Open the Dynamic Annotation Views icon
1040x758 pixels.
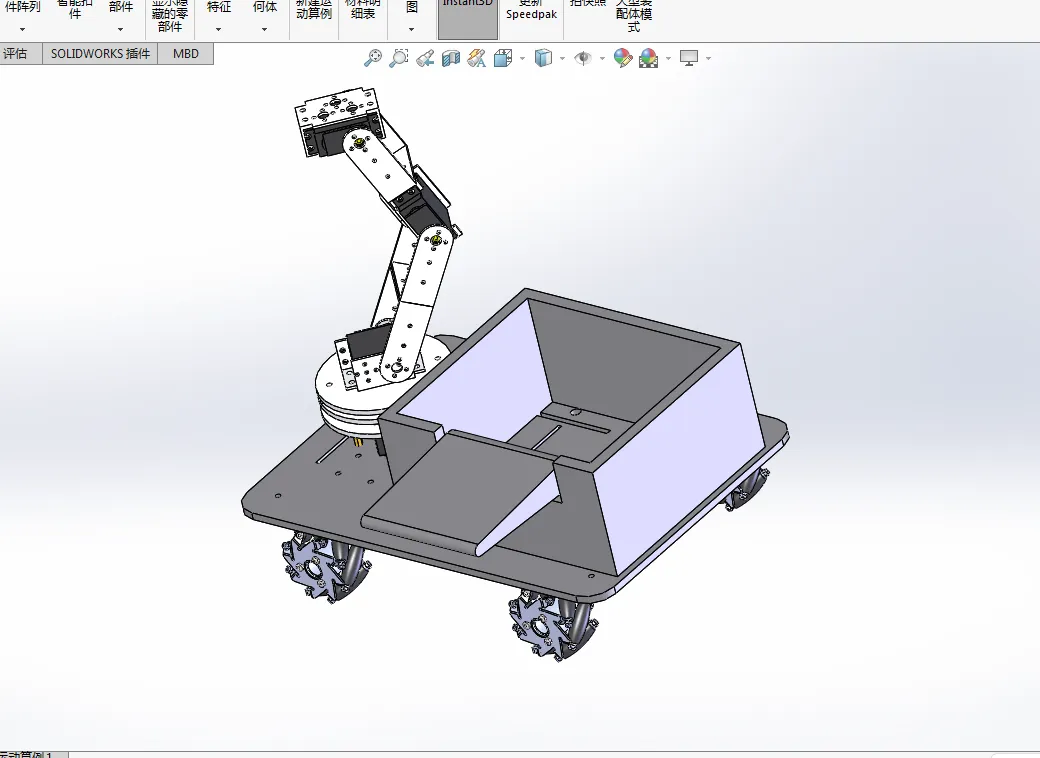coord(477,58)
